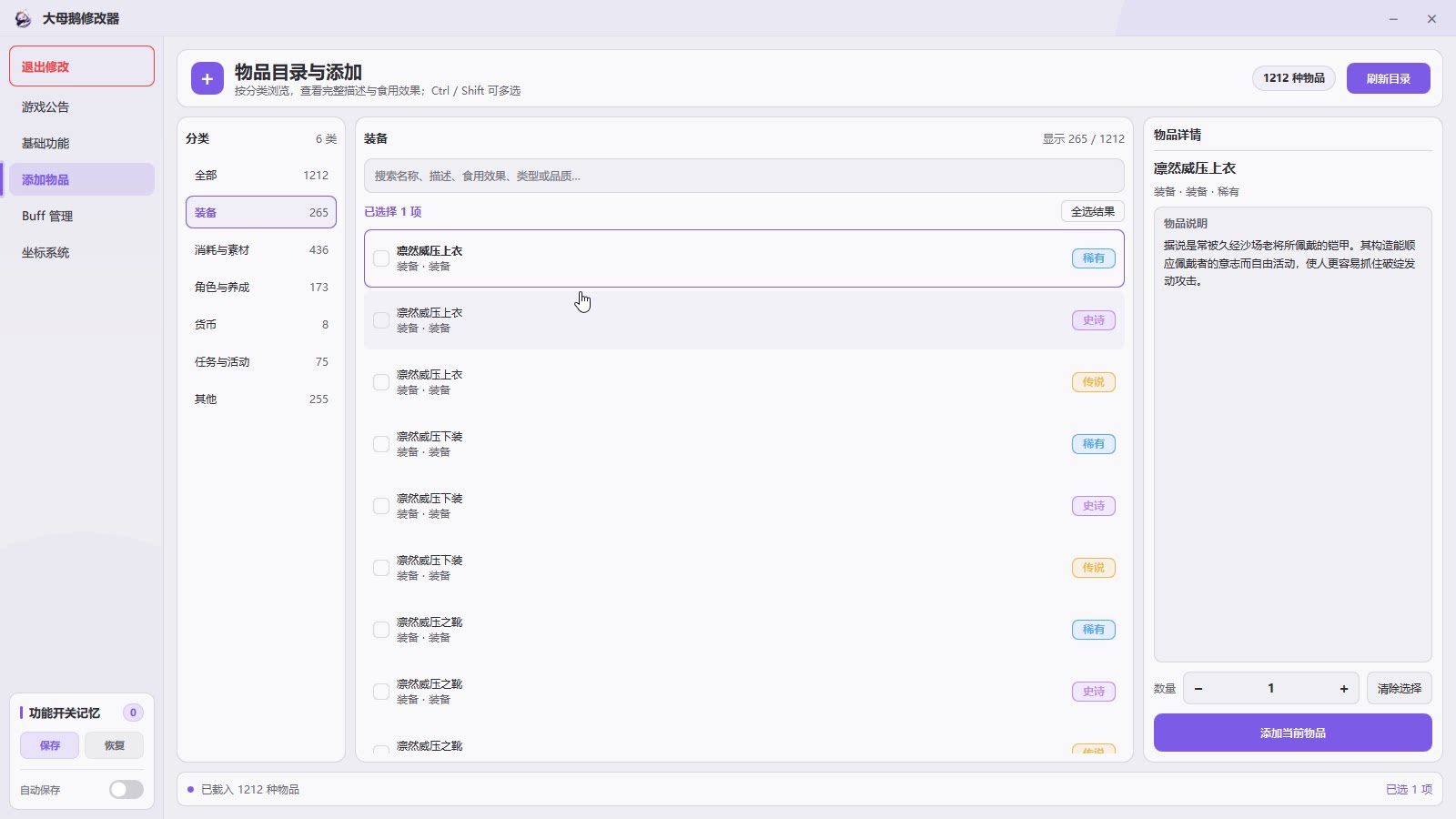Click the 稀有 badge on 凛然威压之靴
The image size is (1456, 819).
[1093, 630]
